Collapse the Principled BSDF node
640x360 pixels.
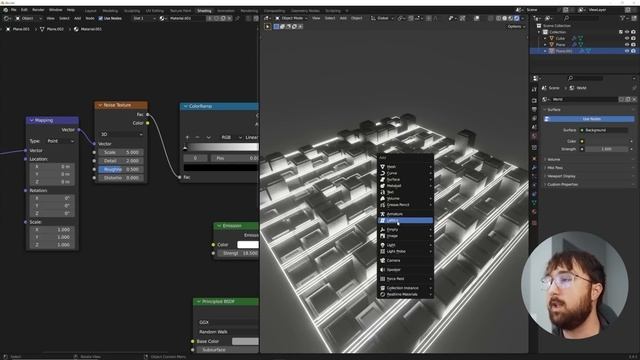pos(199,302)
